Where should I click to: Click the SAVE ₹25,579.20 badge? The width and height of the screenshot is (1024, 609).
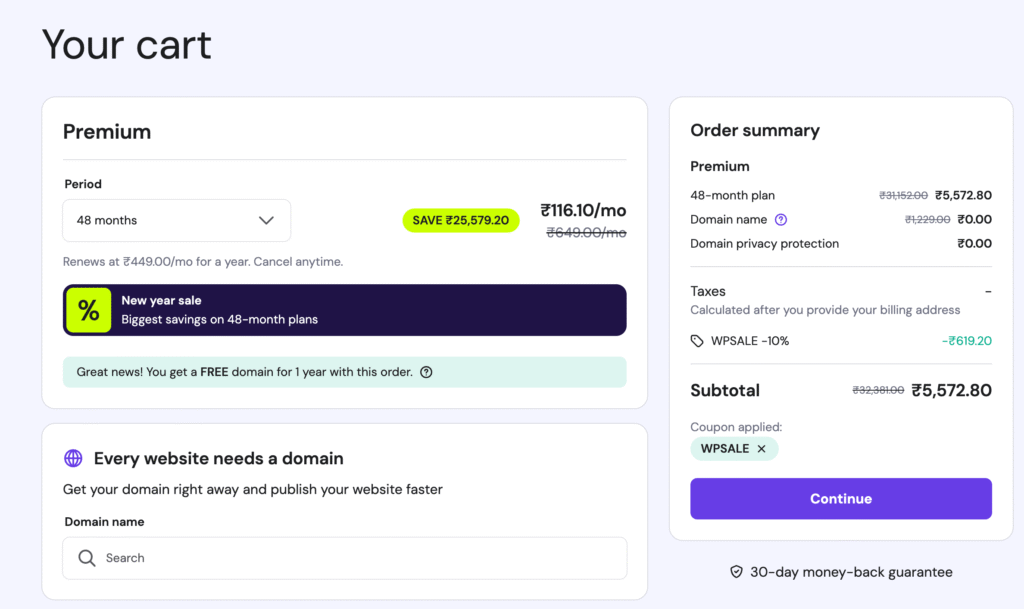[x=461, y=220]
